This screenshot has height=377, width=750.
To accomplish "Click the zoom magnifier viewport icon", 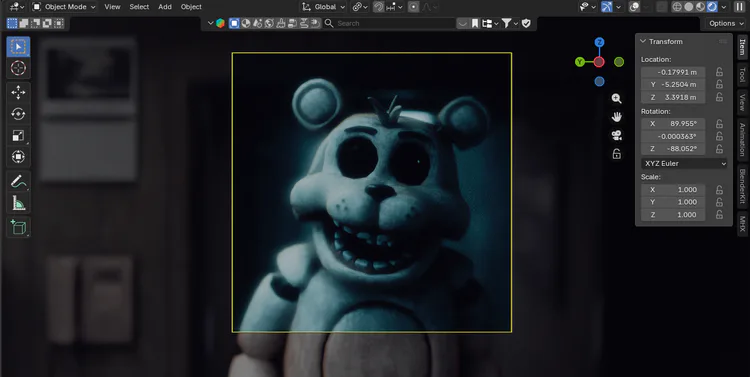I will click(617, 99).
